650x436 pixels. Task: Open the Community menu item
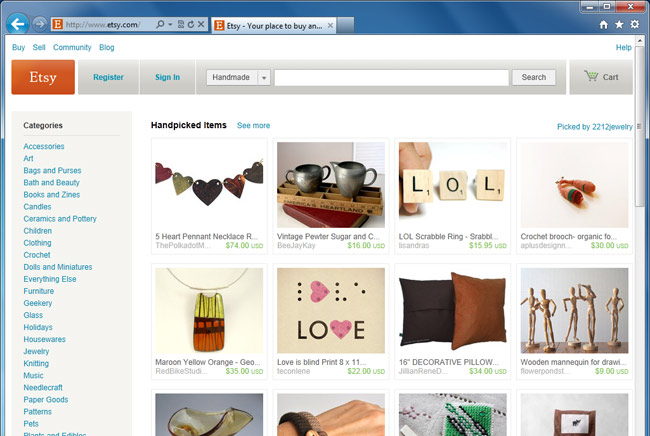[72, 47]
